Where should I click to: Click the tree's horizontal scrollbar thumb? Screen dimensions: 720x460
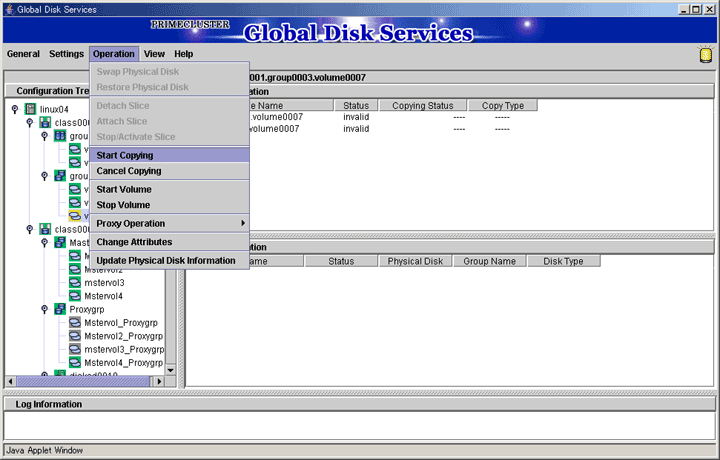[84, 381]
